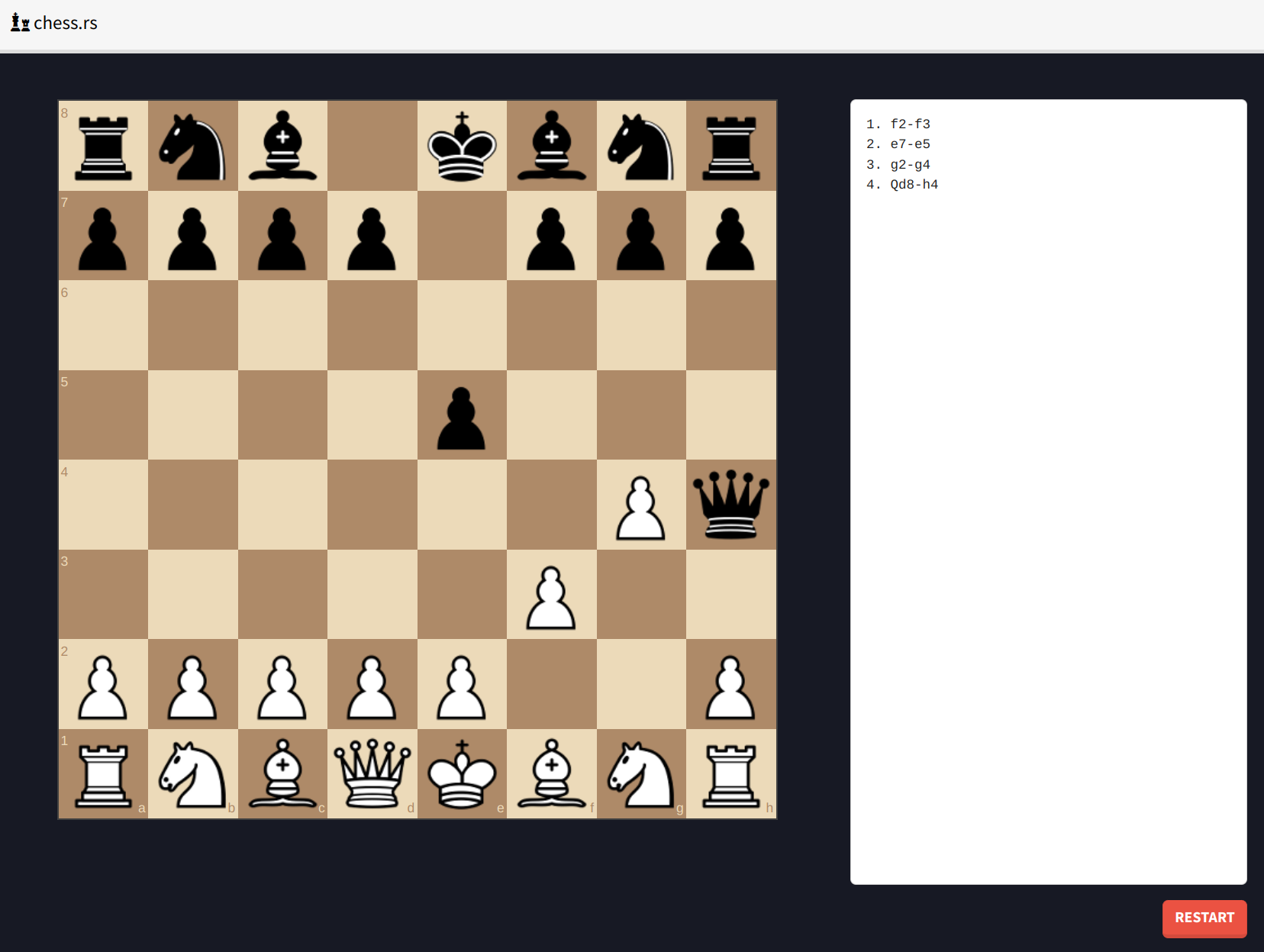This screenshot has height=952, width=1264.
Task: Click the black knight on b8
Action: (192, 146)
